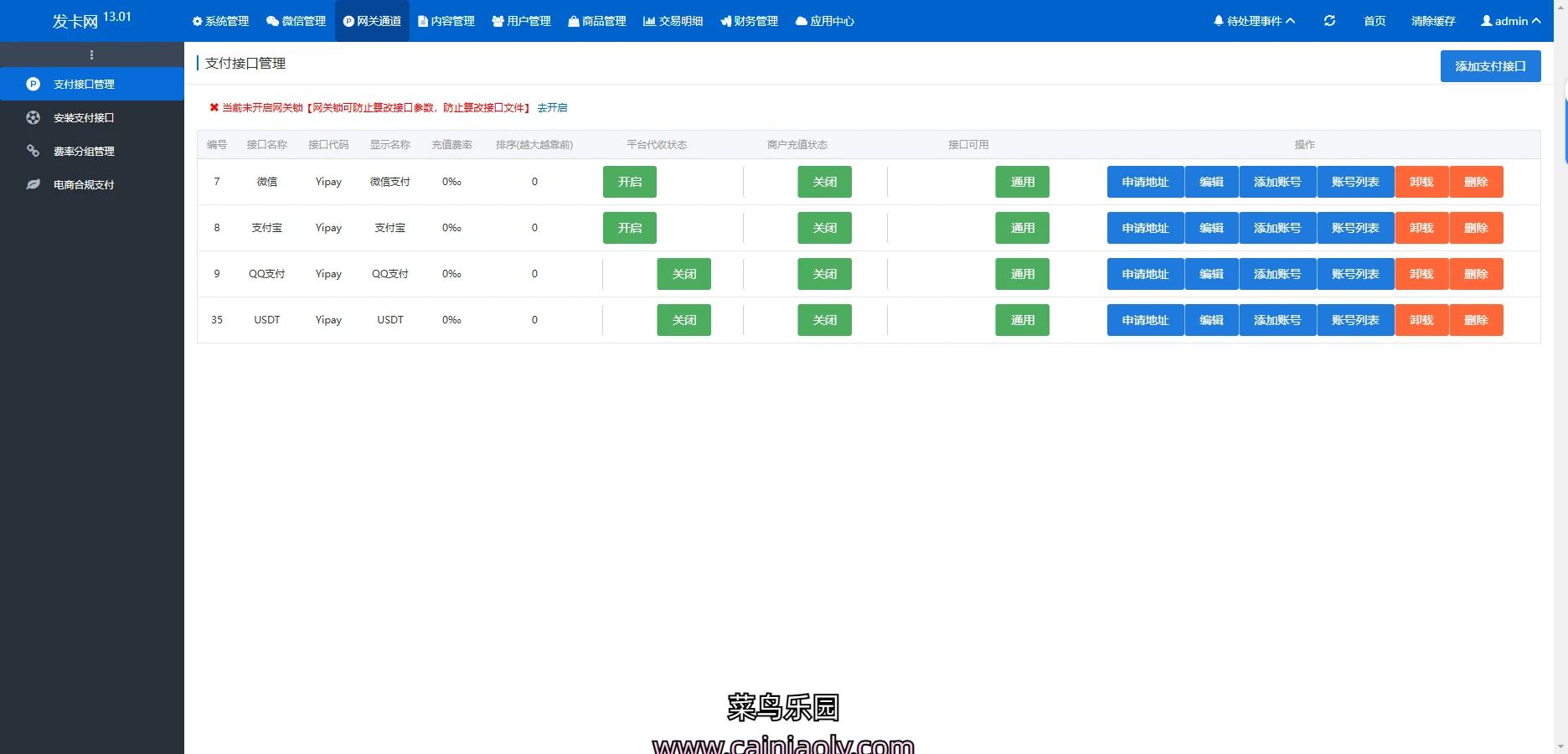Expand the 待处理事件 notifications dropdown
Viewport: 1568px width, 754px height.
pos(1254,21)
